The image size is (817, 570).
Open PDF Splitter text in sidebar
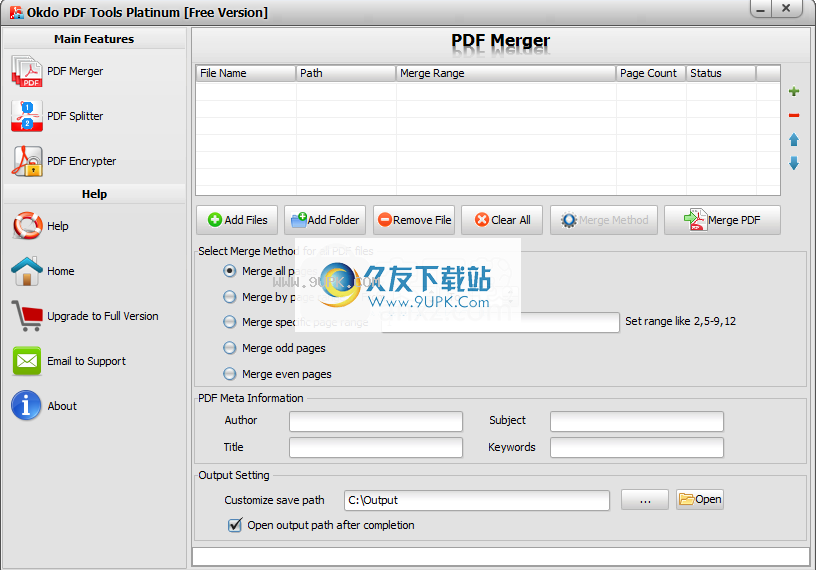pyautogui.click(x=75, y=116)
